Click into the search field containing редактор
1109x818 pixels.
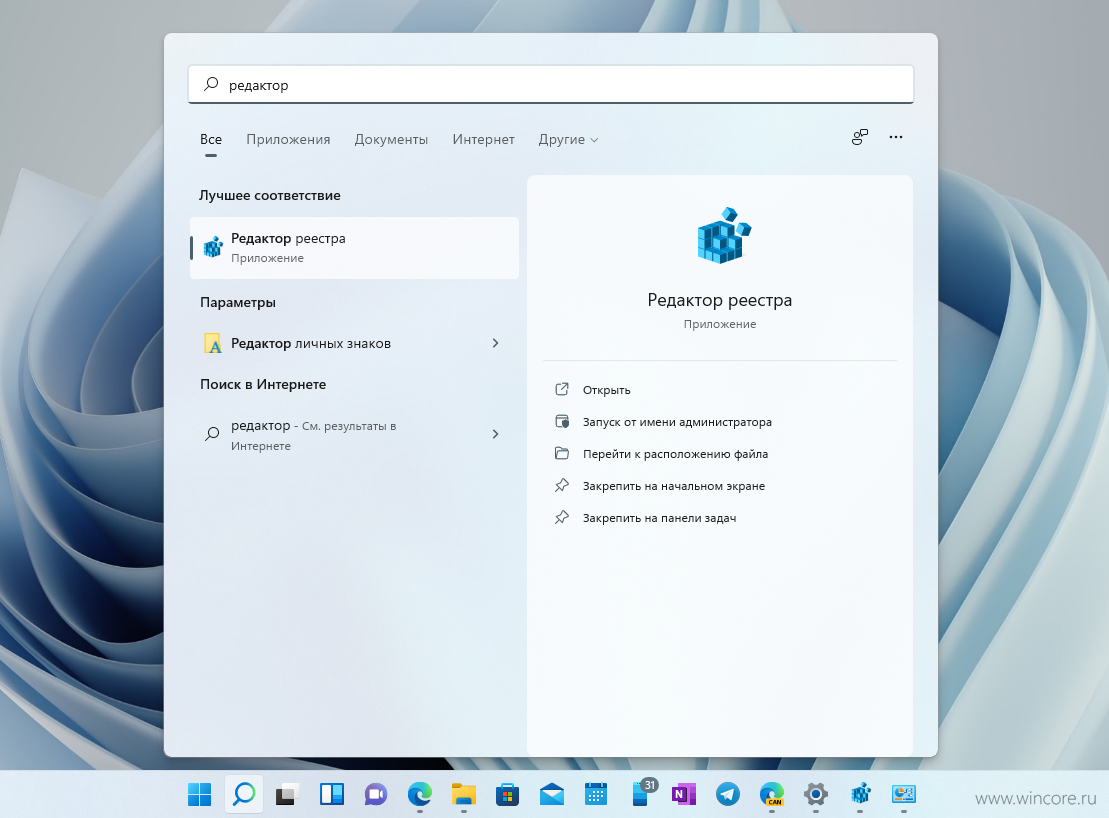point(551,84)
